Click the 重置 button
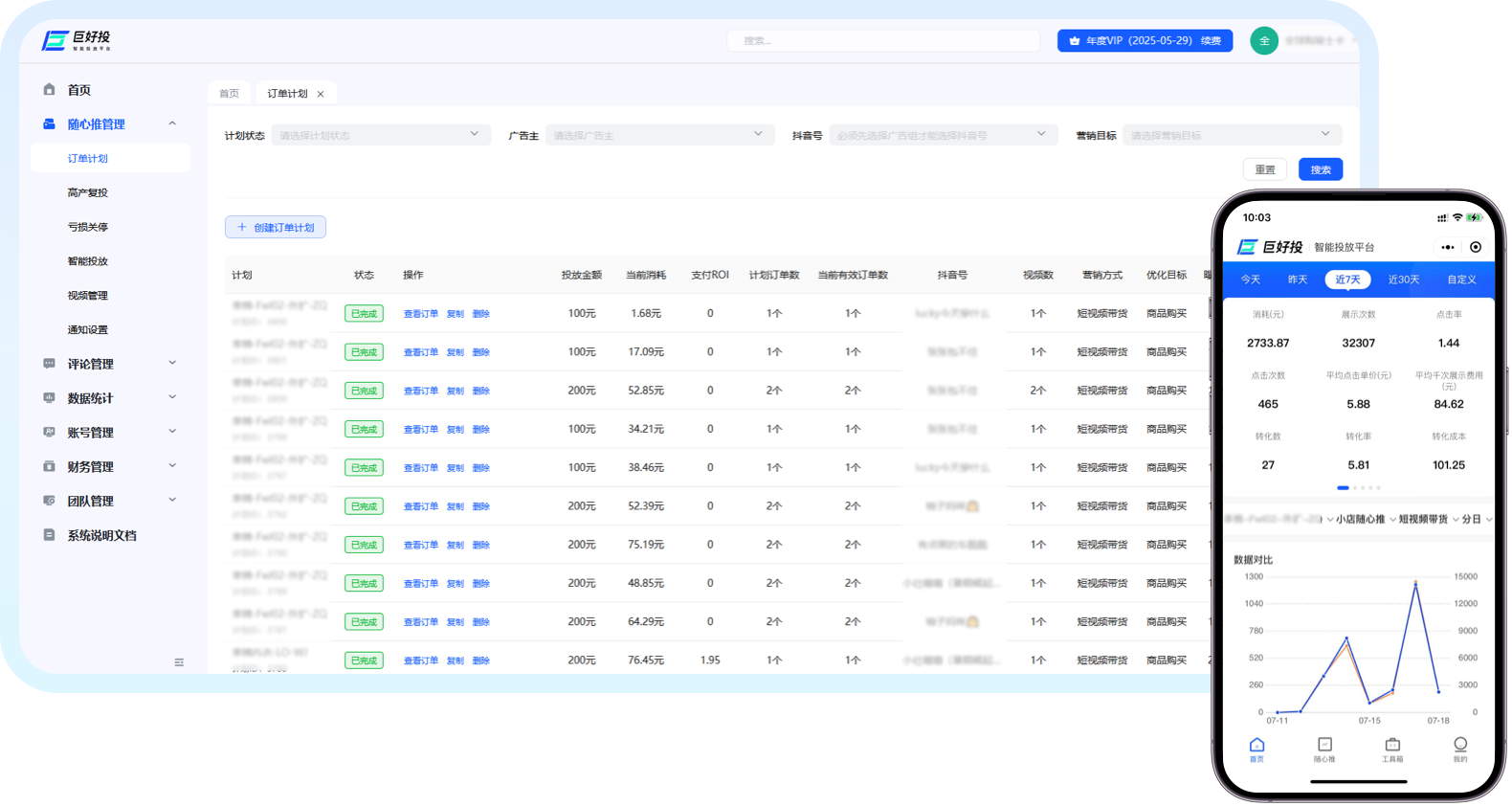 [x=1265, y=169]
